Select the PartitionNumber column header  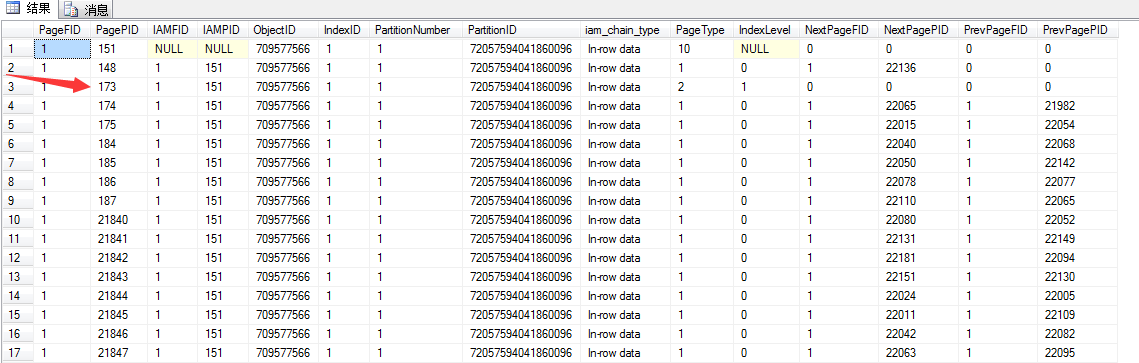tap(417, 30)
